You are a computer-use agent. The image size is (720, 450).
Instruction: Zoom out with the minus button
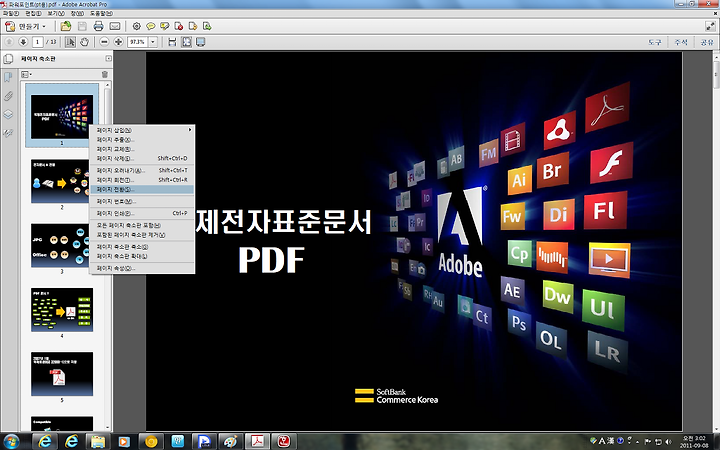coord(104,42)
